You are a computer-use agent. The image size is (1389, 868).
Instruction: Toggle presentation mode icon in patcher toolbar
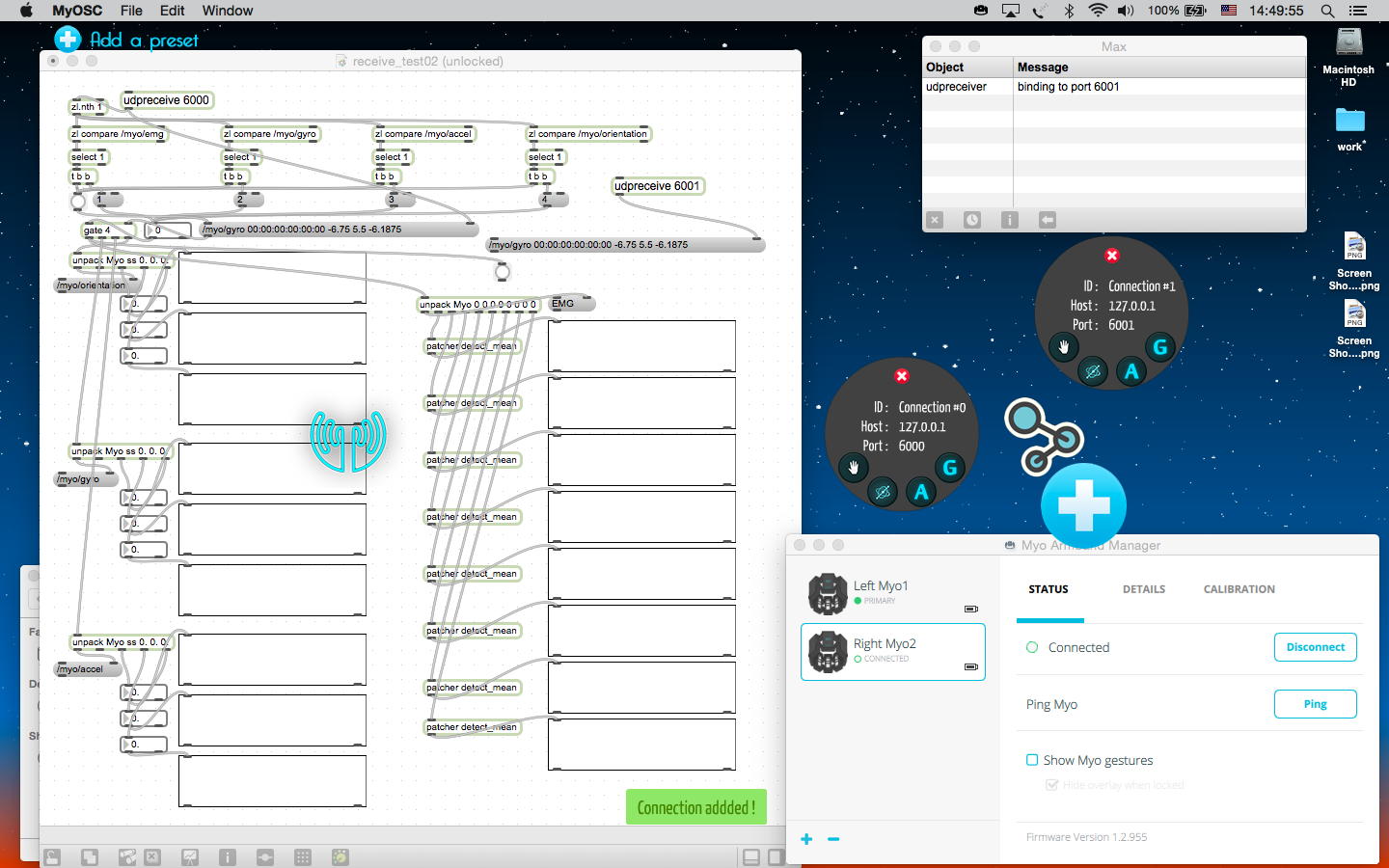(x=190, y=856)
